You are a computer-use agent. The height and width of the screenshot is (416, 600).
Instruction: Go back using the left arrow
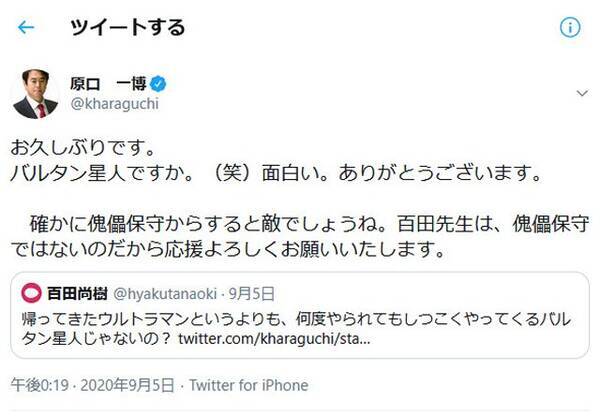[x=25, y=27]
